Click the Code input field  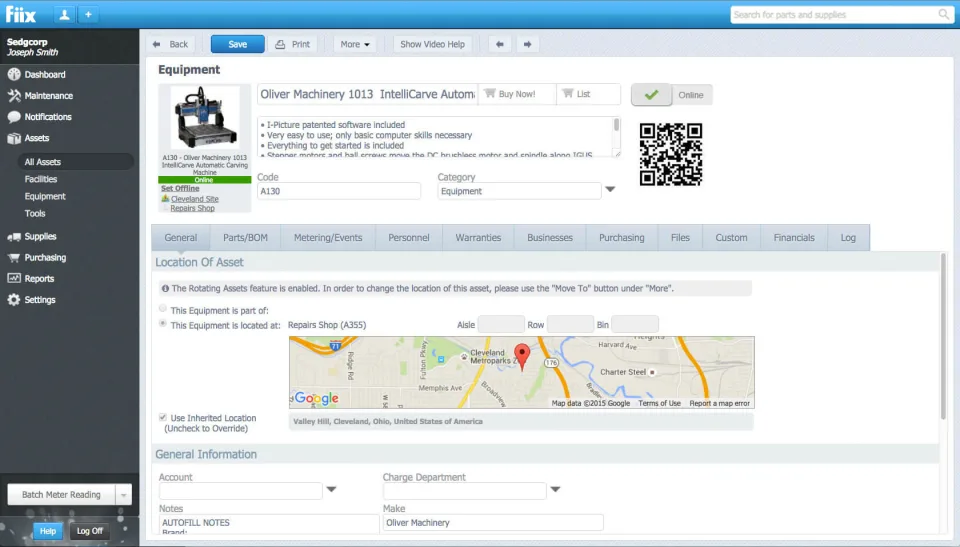click(x=339, y=191)
